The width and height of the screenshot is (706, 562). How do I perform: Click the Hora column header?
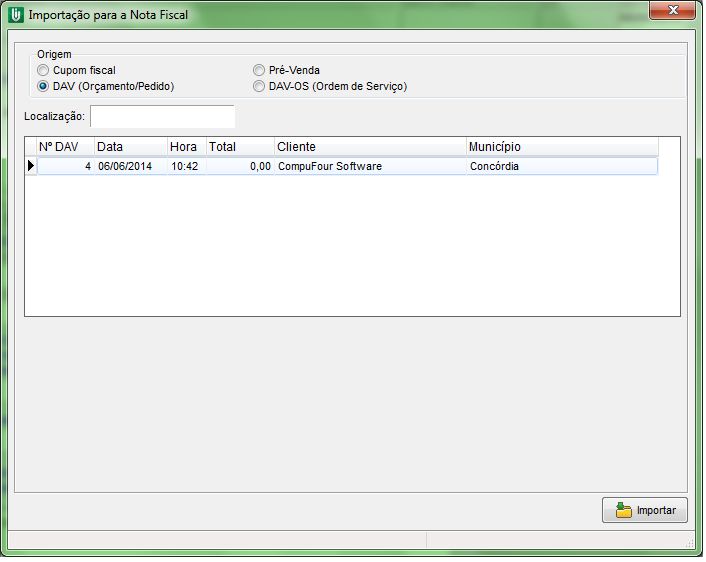pos(186,147)
